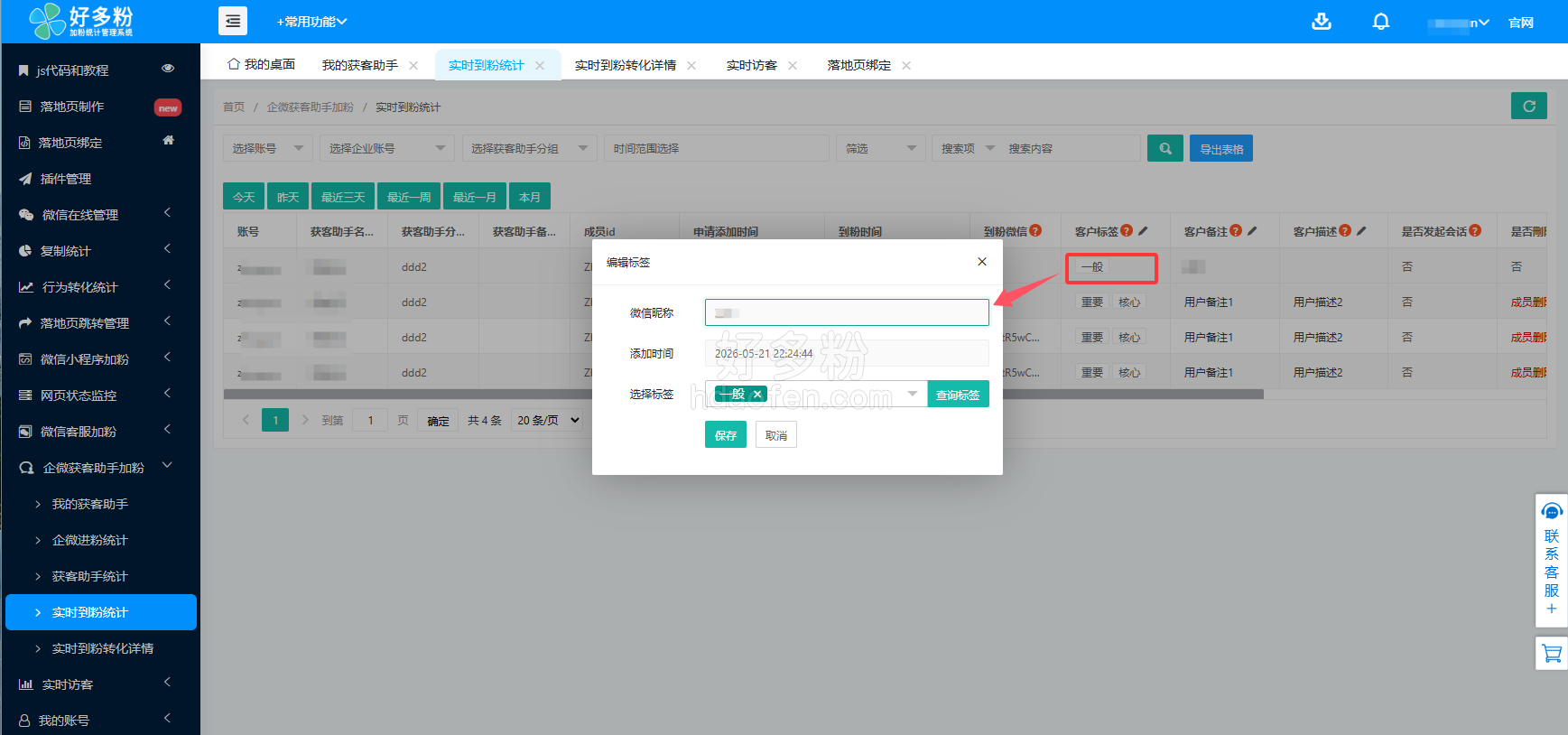The width and height of the screenshot is (1568, 735).
Task: Open the shopping cart icon at right edge
Action: (x=1552, y=653)
